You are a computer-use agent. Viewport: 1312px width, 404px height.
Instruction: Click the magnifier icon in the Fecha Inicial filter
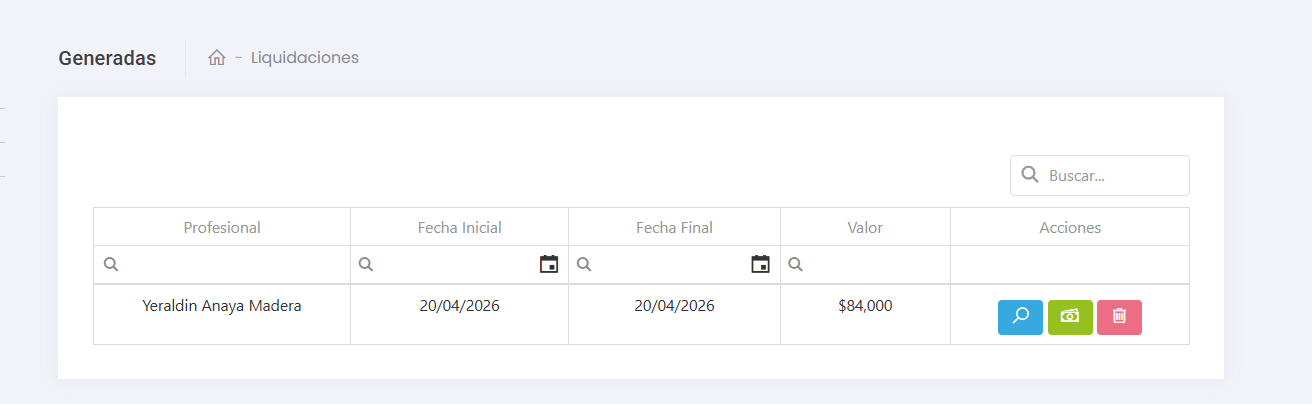(367, 265)
